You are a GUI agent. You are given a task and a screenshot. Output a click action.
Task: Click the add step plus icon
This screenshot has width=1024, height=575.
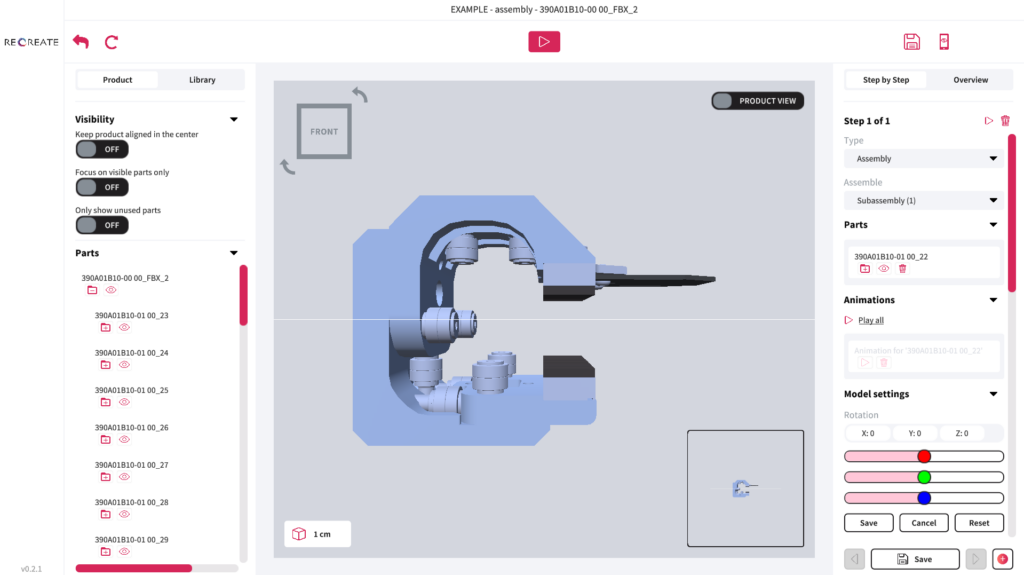[x=1001, y=559]
